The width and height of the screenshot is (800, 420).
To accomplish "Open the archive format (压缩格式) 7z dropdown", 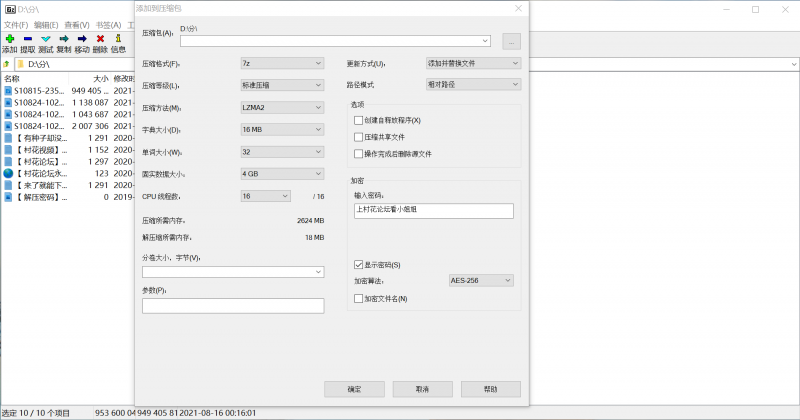I will coord(281,63).
